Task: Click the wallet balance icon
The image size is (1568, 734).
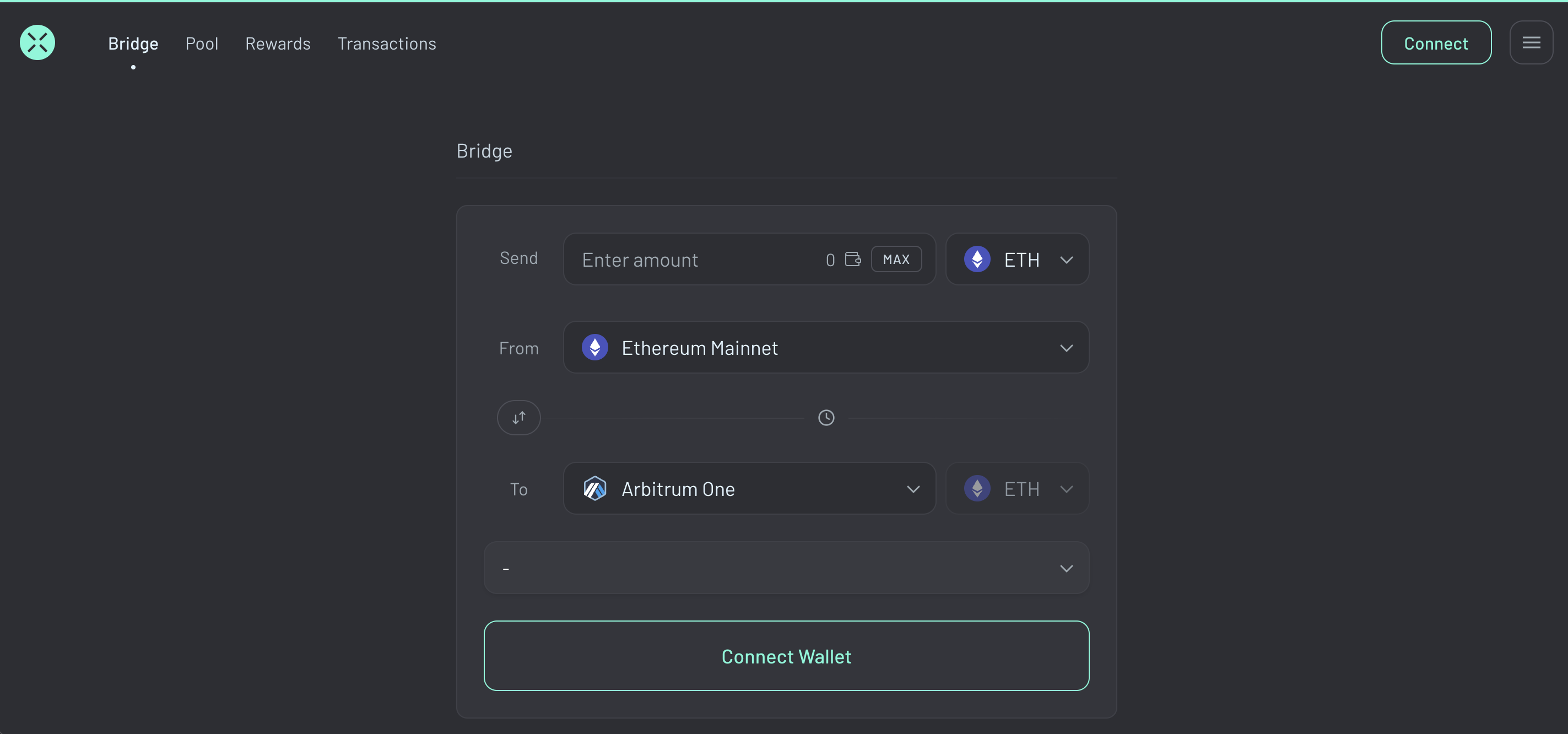Action: [x=853, y=260]
